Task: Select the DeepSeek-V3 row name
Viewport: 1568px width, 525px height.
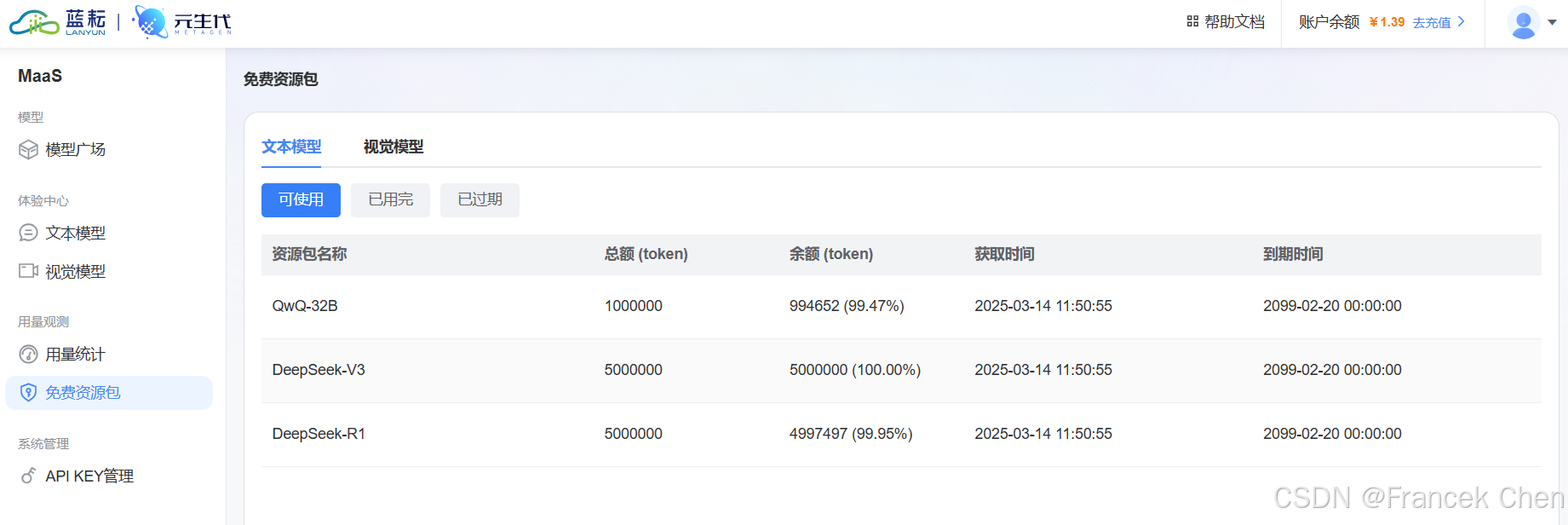Action: pyautogui.click(x=319, y=370)
